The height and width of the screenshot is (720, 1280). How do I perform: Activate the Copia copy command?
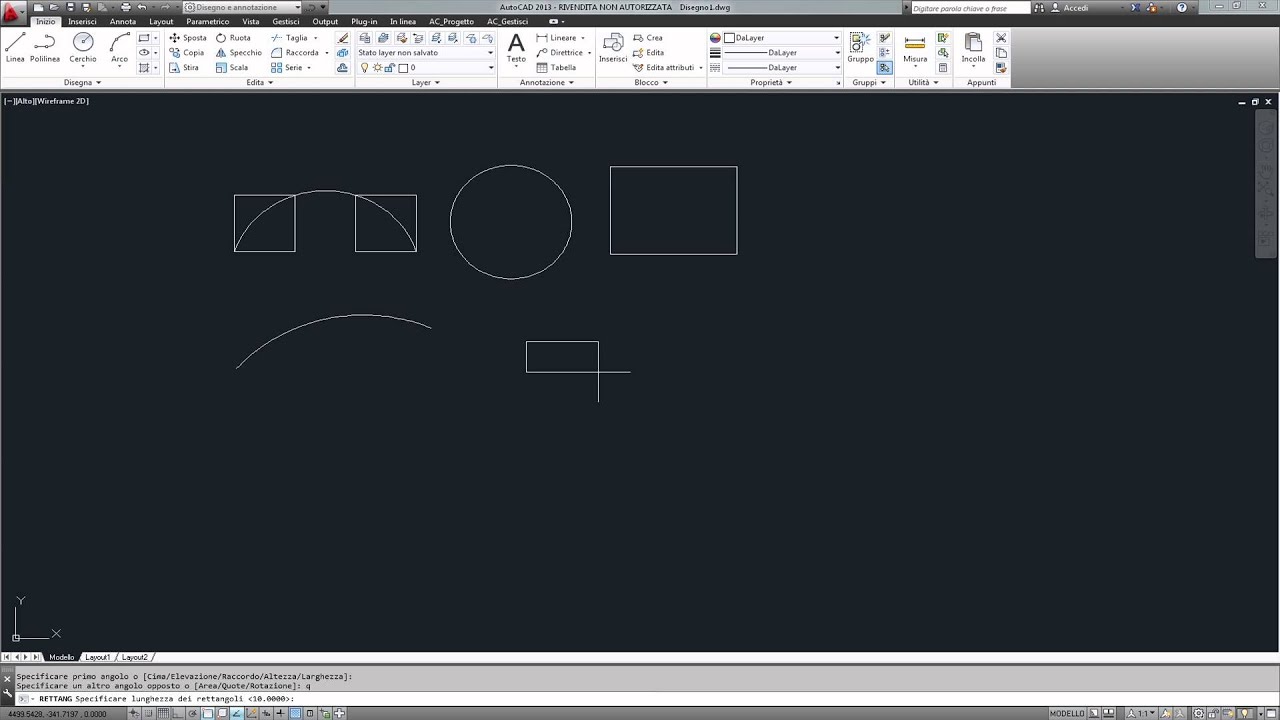(186, 53)
